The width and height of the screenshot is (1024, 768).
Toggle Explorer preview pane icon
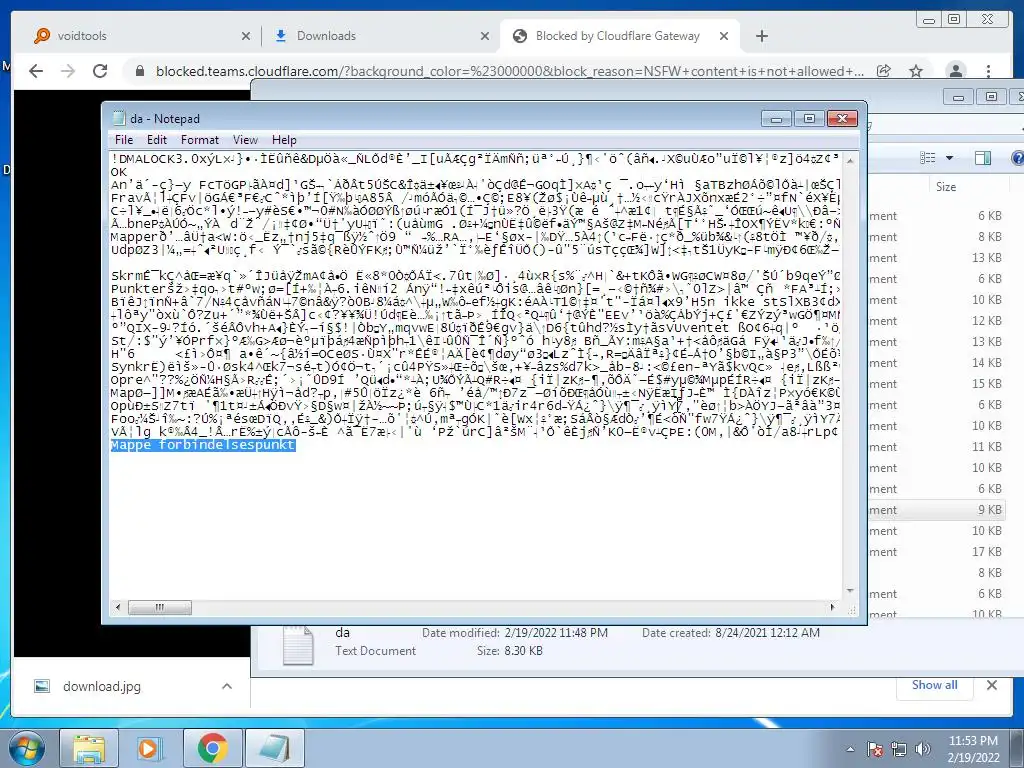point(982,158)
